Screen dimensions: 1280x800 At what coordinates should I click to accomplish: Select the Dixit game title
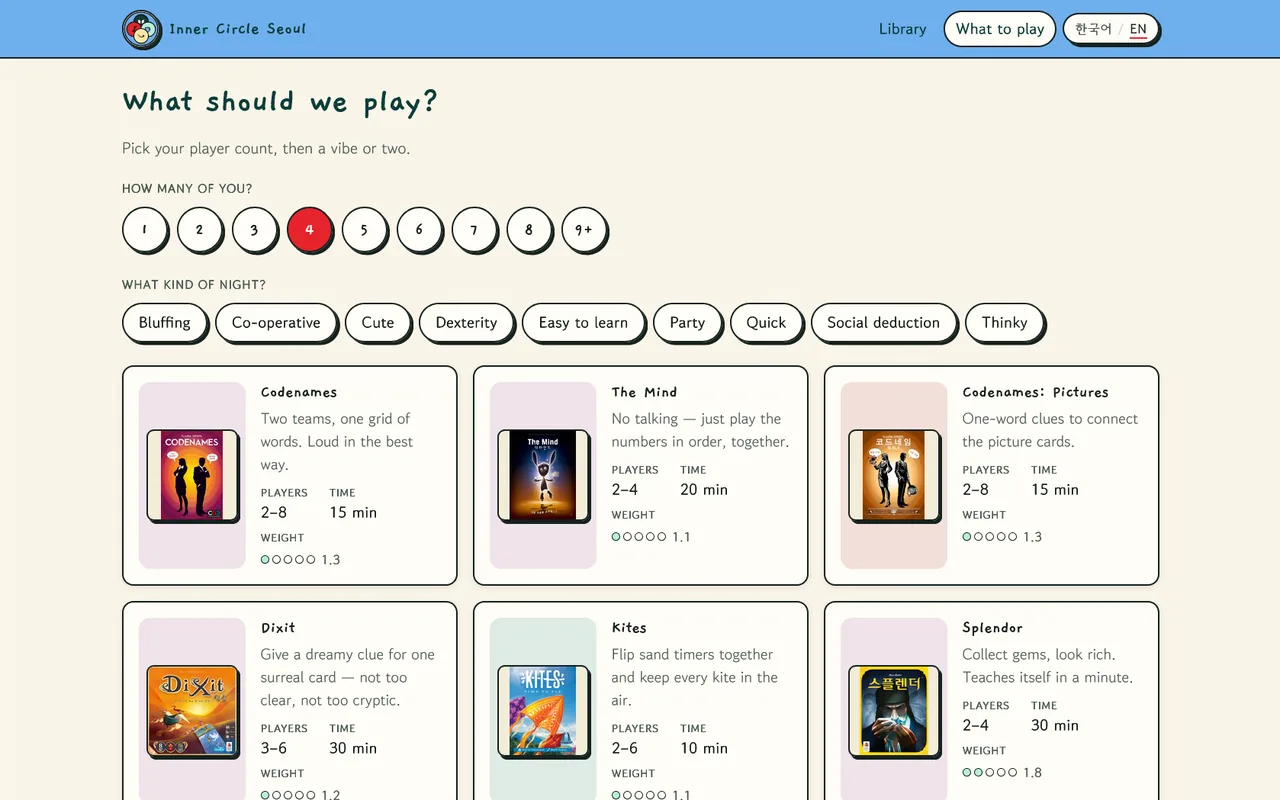pyautogui.click(x=278, y=628)
